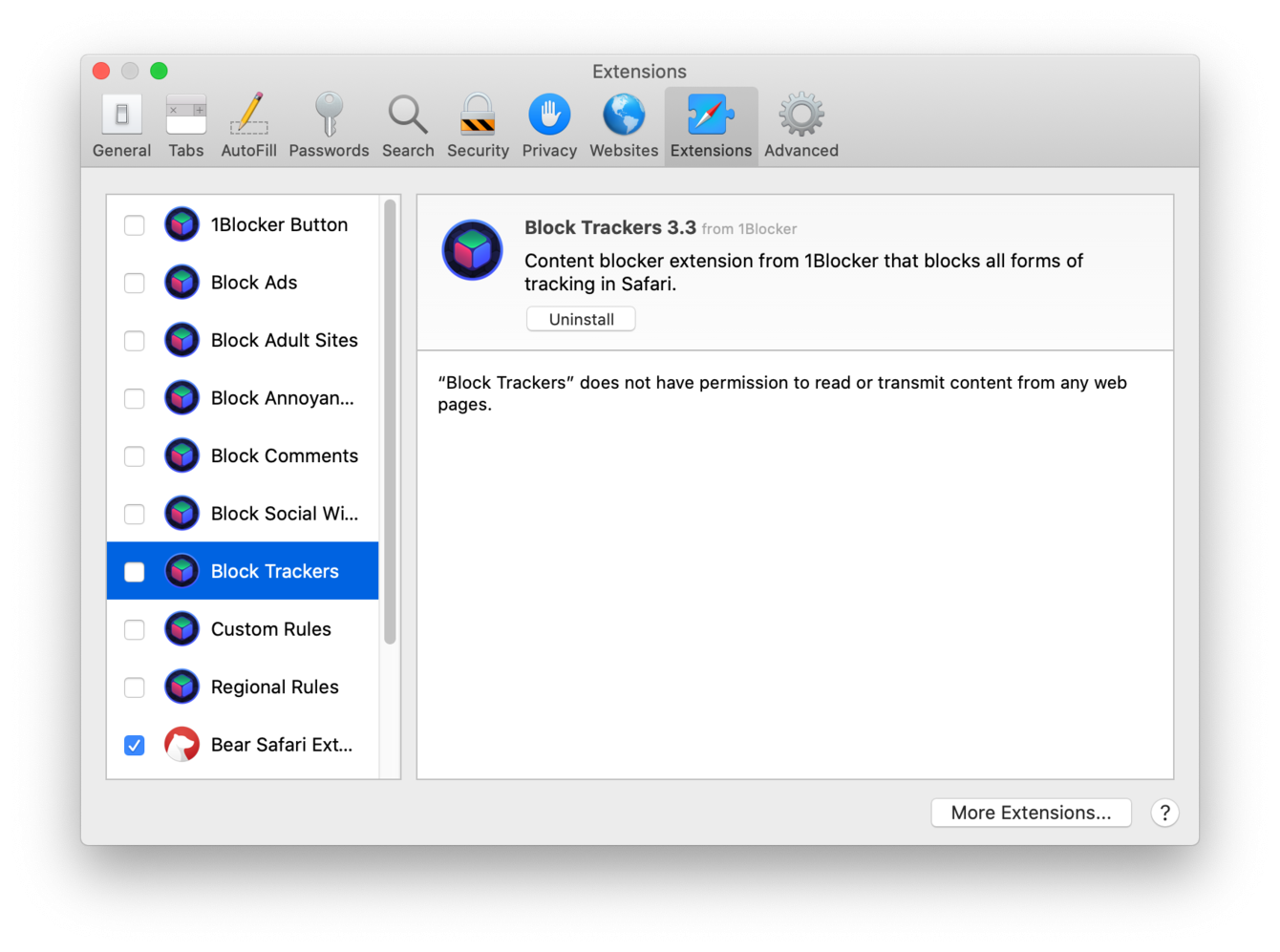Disable the Bear Safari Extension checkbox

(x=135, y=746)
